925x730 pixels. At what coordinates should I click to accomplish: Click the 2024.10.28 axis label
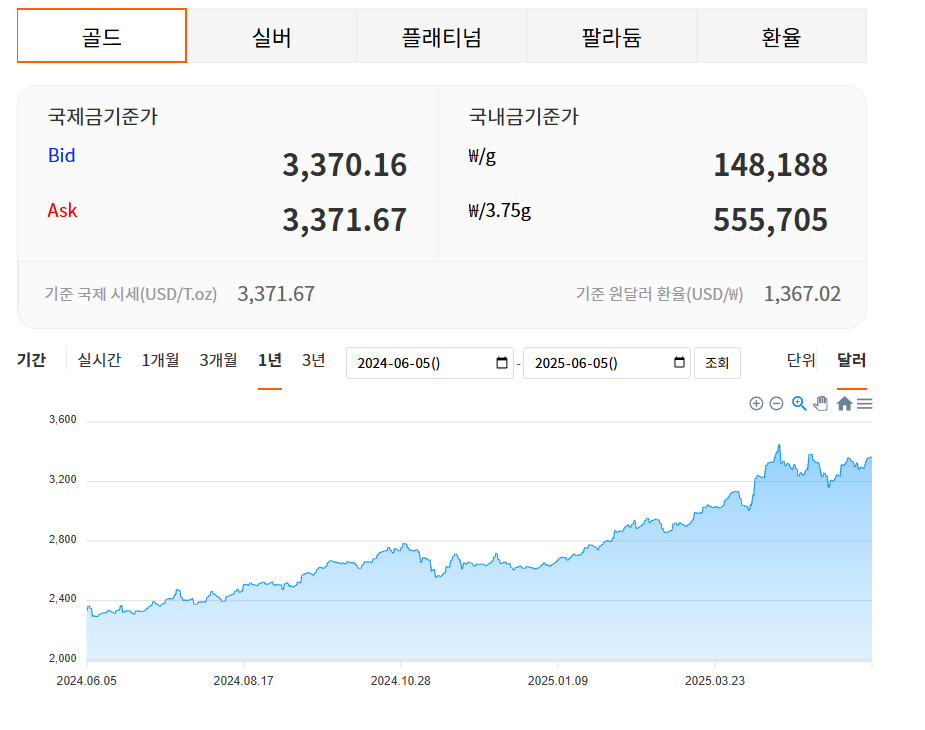point(401,680)
